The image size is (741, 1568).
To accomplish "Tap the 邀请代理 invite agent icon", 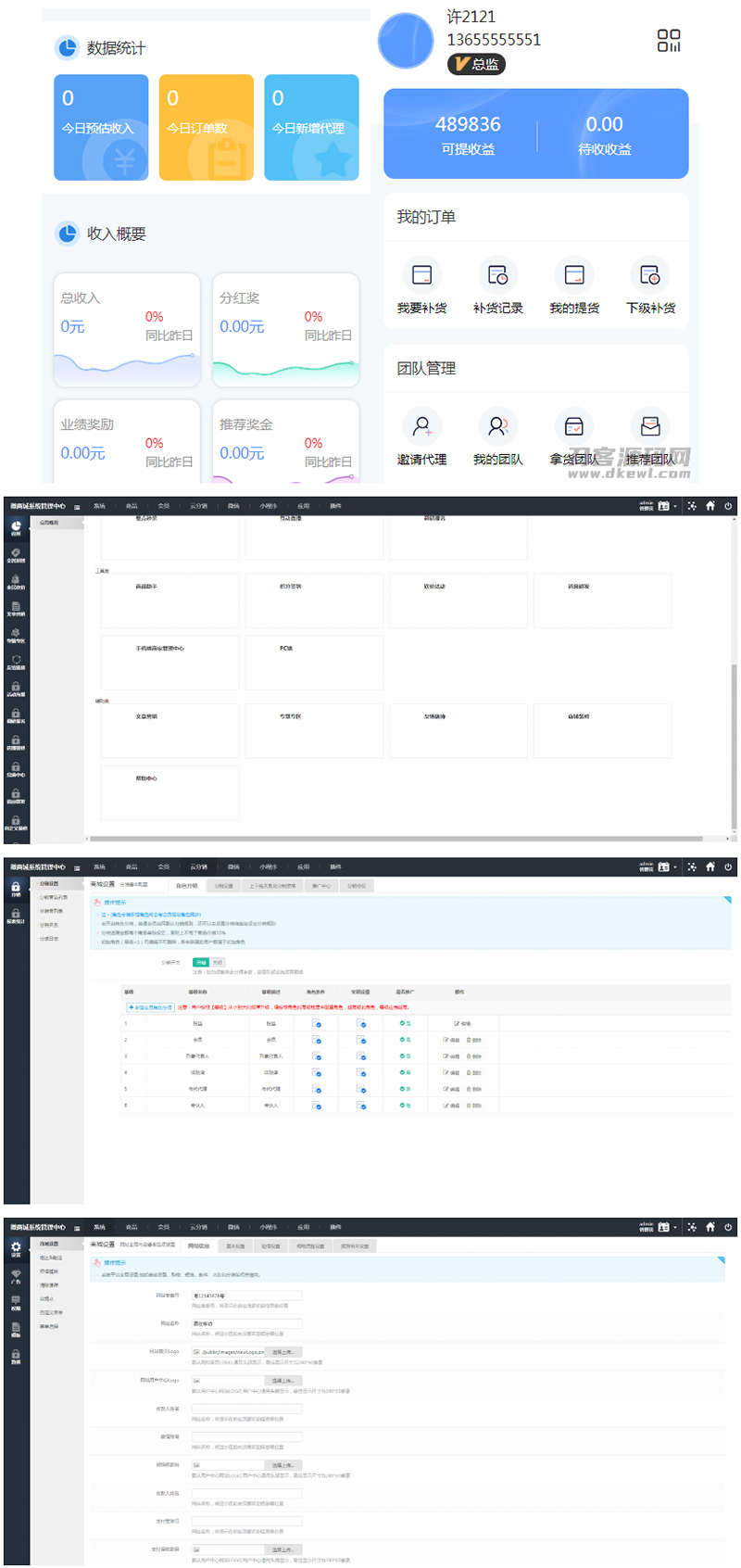I will point(421,426).
